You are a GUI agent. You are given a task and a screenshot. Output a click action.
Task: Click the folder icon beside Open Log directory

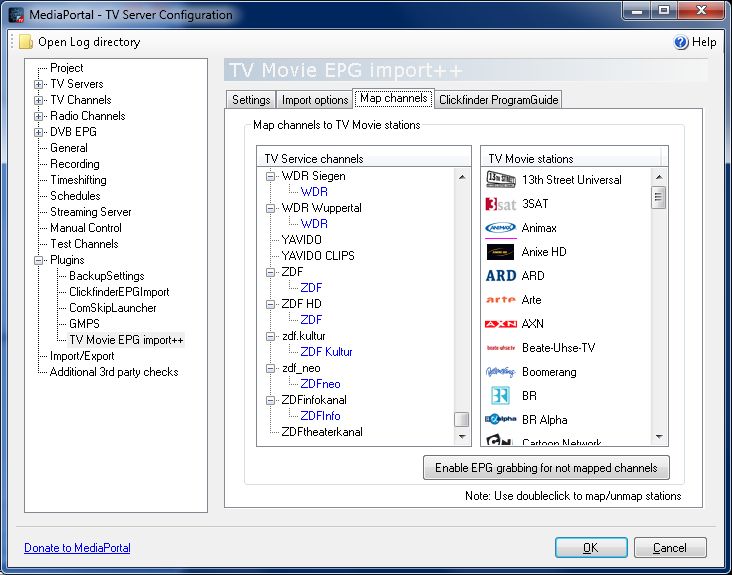26,42
